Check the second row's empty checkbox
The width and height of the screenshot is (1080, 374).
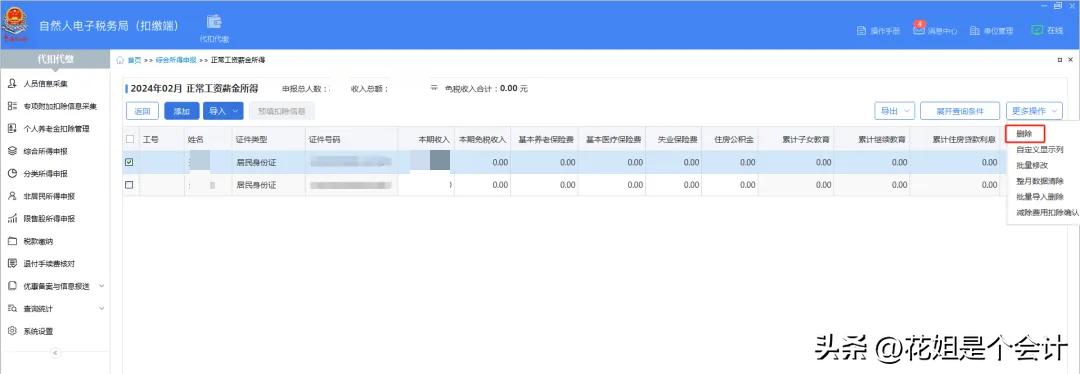(x=129, y=185)
